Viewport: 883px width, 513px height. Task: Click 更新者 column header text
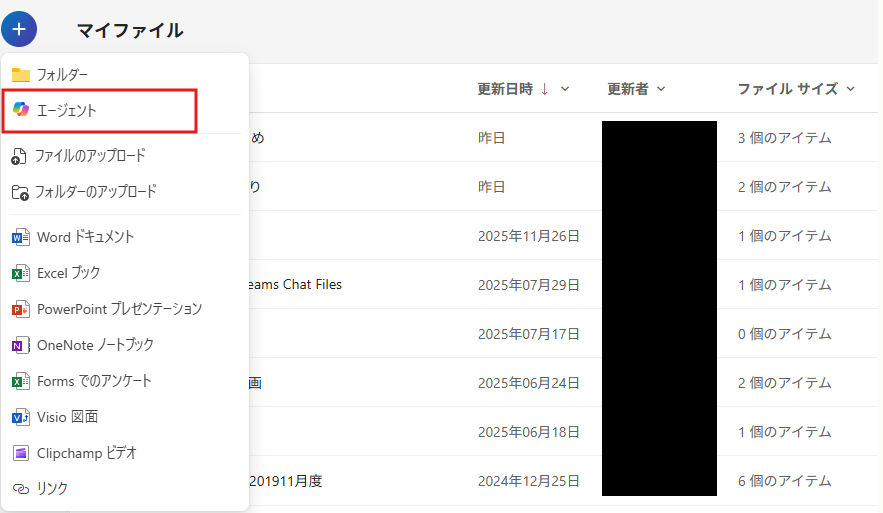click(x=628, y=89)
